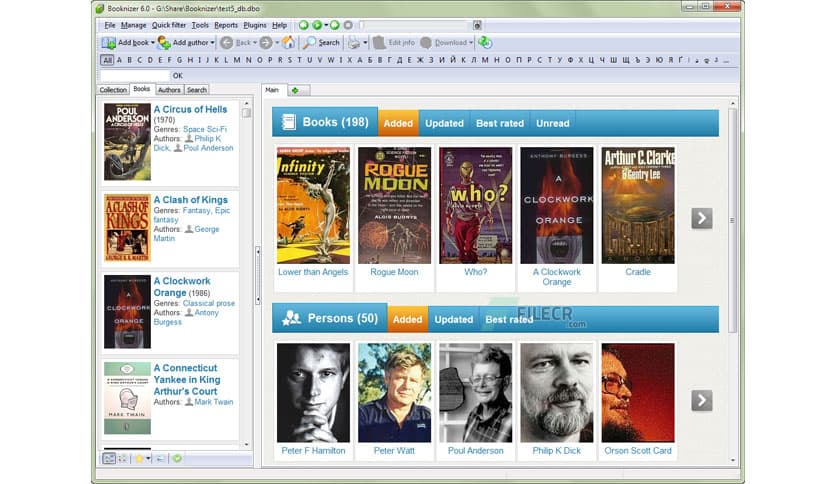The width and height of the screenshot is (836, 484).
Task: Click the progress slider in menu bar
Action: pos(415,25)
